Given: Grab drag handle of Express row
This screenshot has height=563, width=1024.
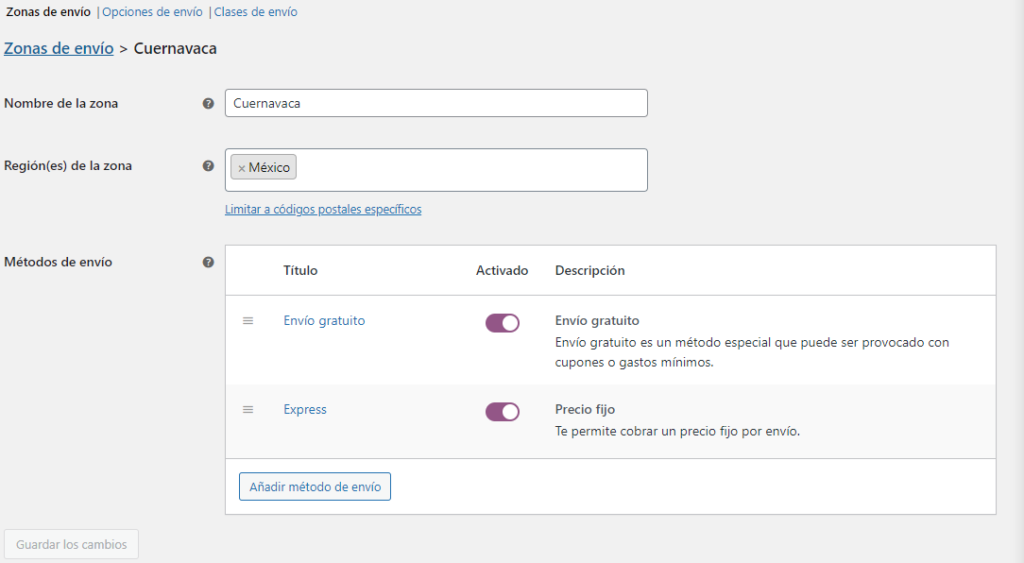Looking at the screenshot, I should (x=248, y=410).
